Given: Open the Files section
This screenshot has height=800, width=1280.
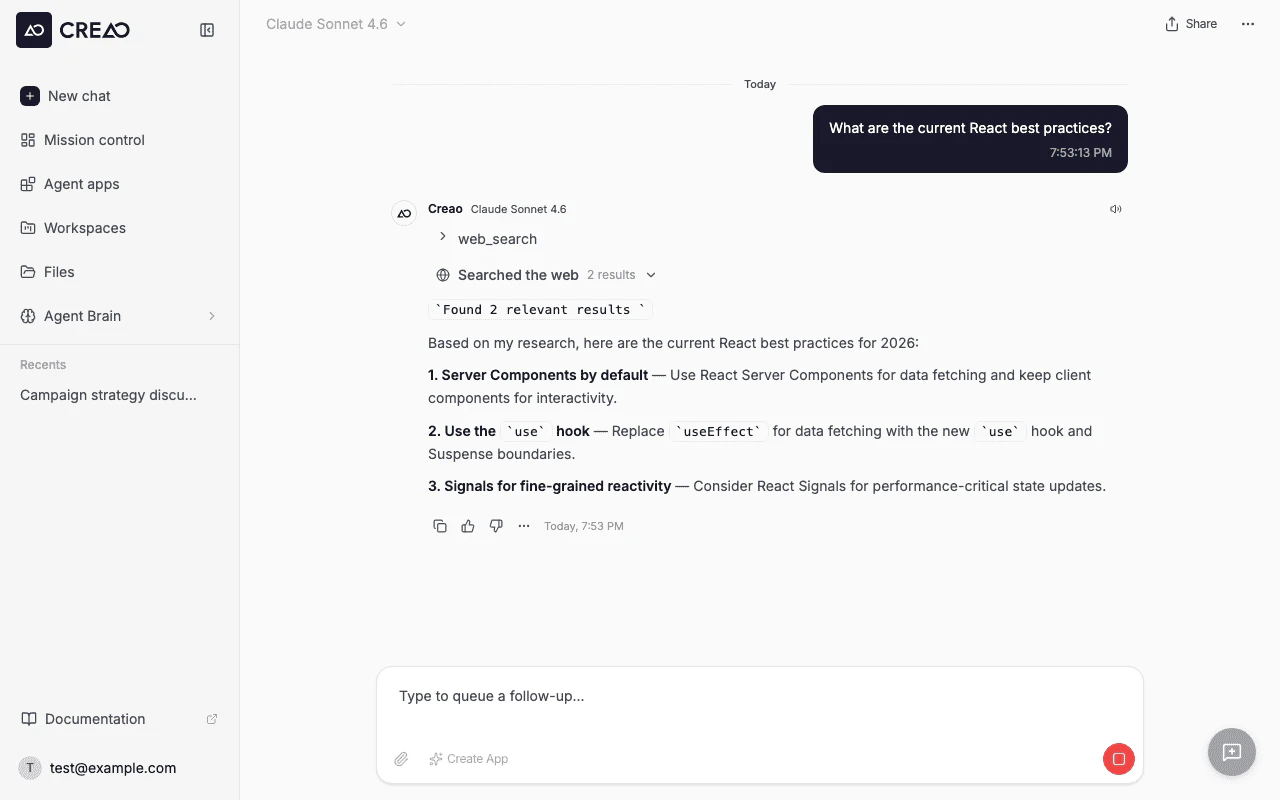Looking at the screenshot, I should tap(60, 272).
